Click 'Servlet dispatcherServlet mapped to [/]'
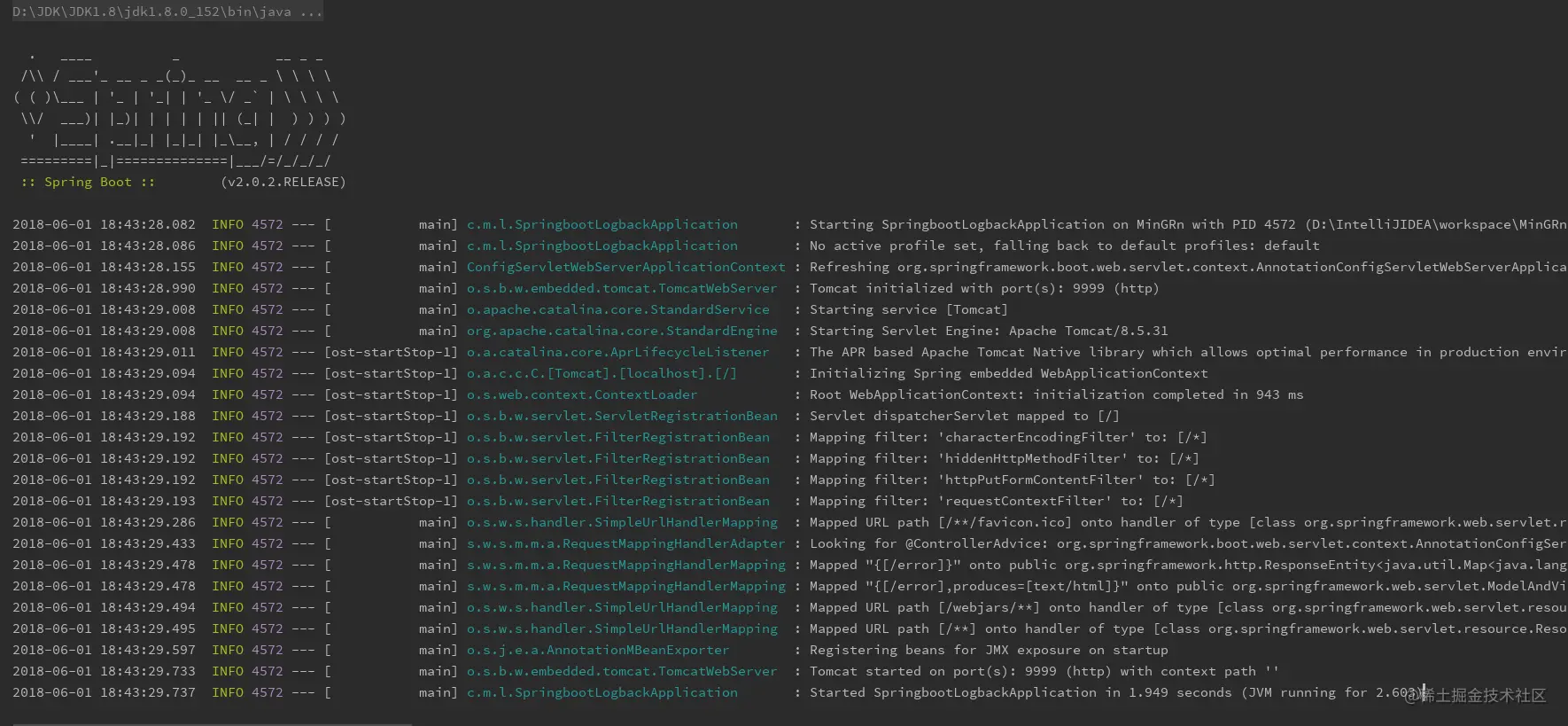Viewport: 1568px width, 726px height. click(965, 416)
